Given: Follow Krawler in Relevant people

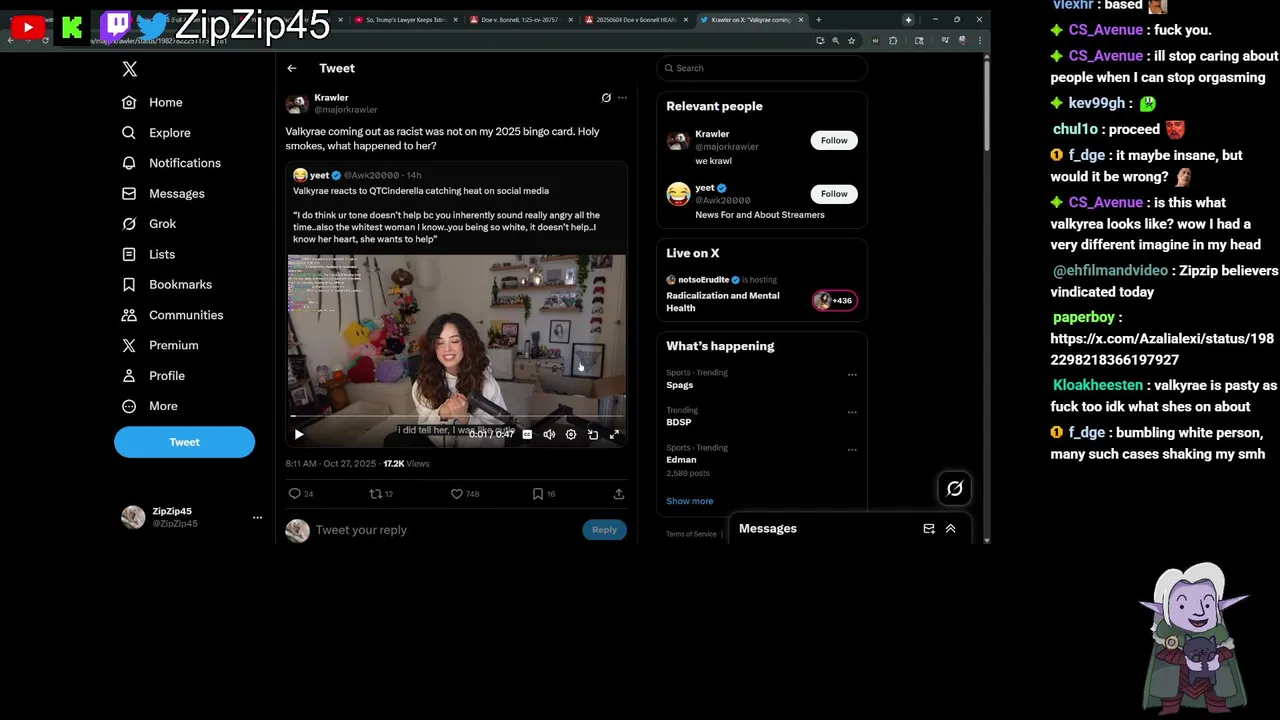Looking at the screenshot, I should click(x=834, y=140).
